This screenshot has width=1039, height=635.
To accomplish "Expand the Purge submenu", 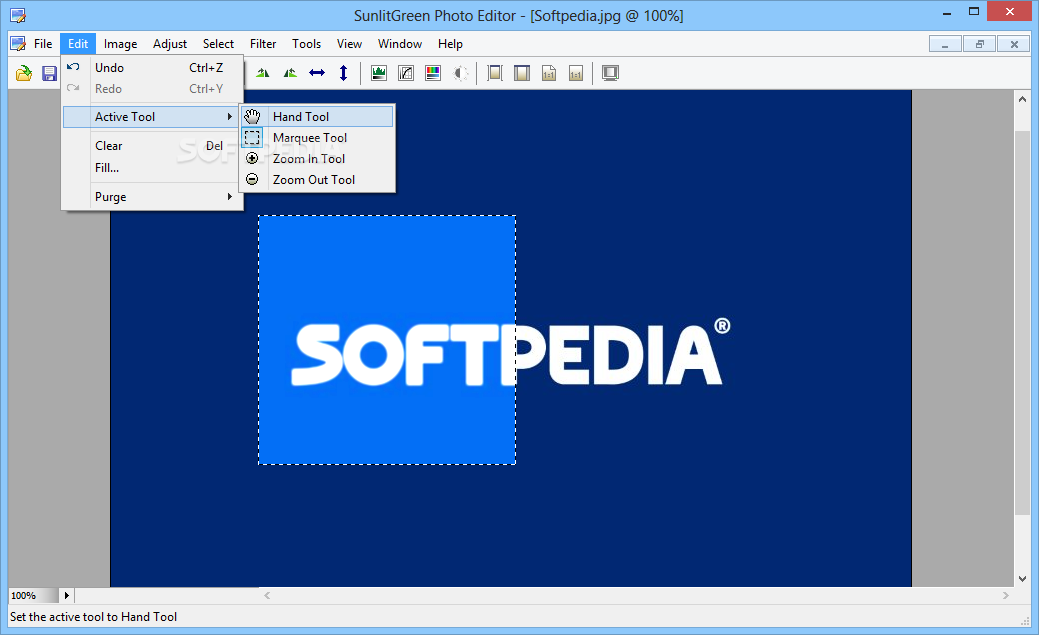I will click(x=152, y=197).
